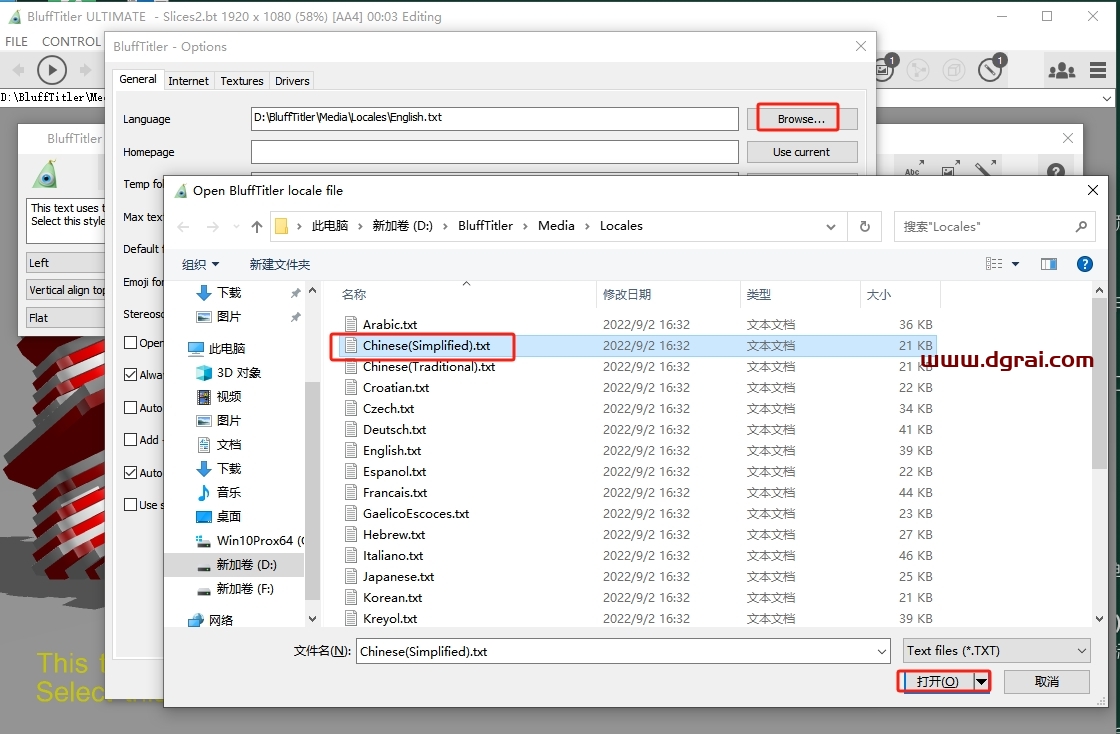Select 音乐 folder in navigation tree
The image size is (1120, 734).
click(x=229, y=492)
